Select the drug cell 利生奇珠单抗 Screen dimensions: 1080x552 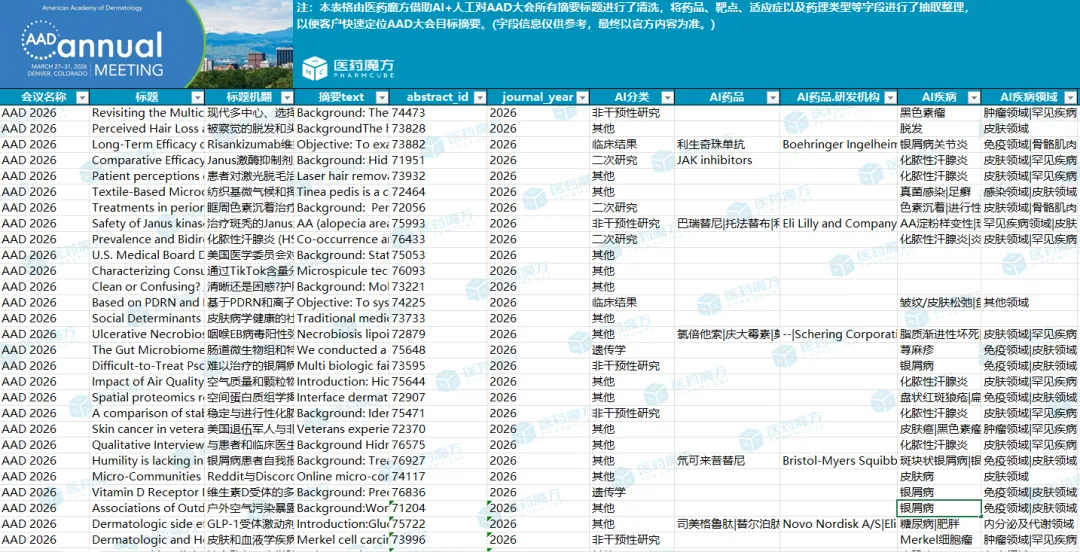click(727, 144)
